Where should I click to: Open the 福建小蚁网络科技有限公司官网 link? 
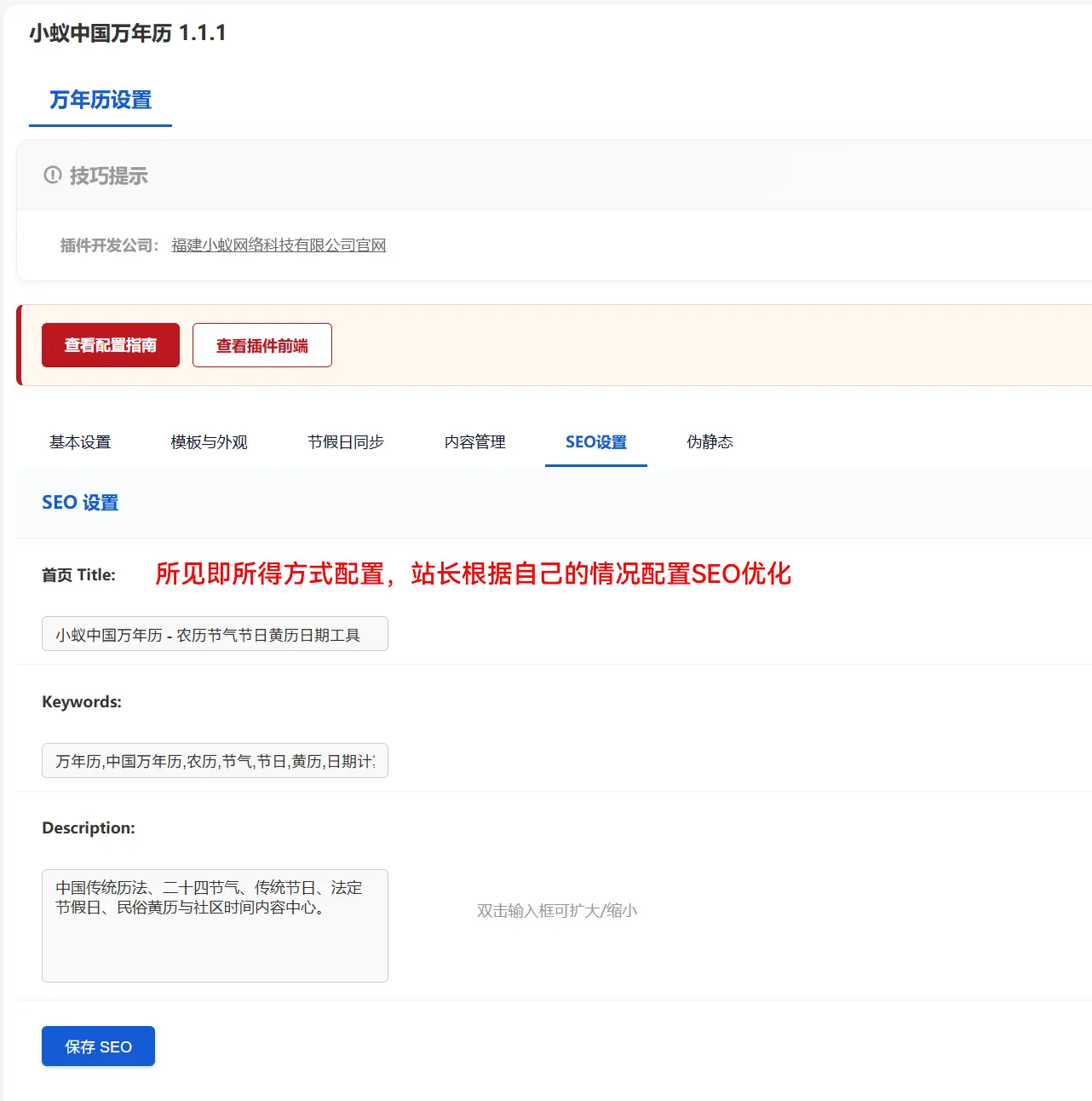(279, 245)
